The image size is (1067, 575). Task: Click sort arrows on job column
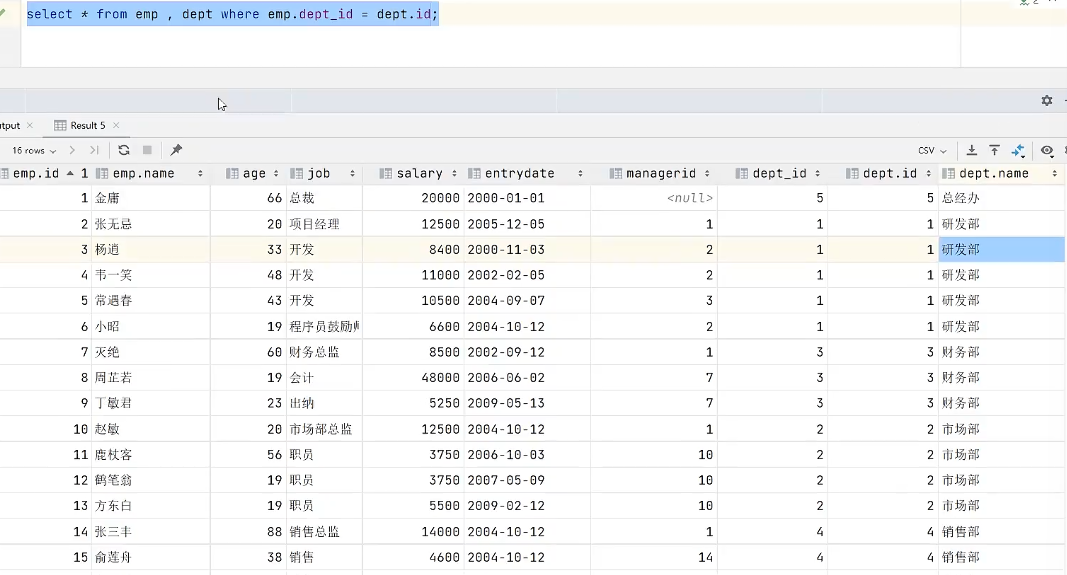click(x=352, y=174)
